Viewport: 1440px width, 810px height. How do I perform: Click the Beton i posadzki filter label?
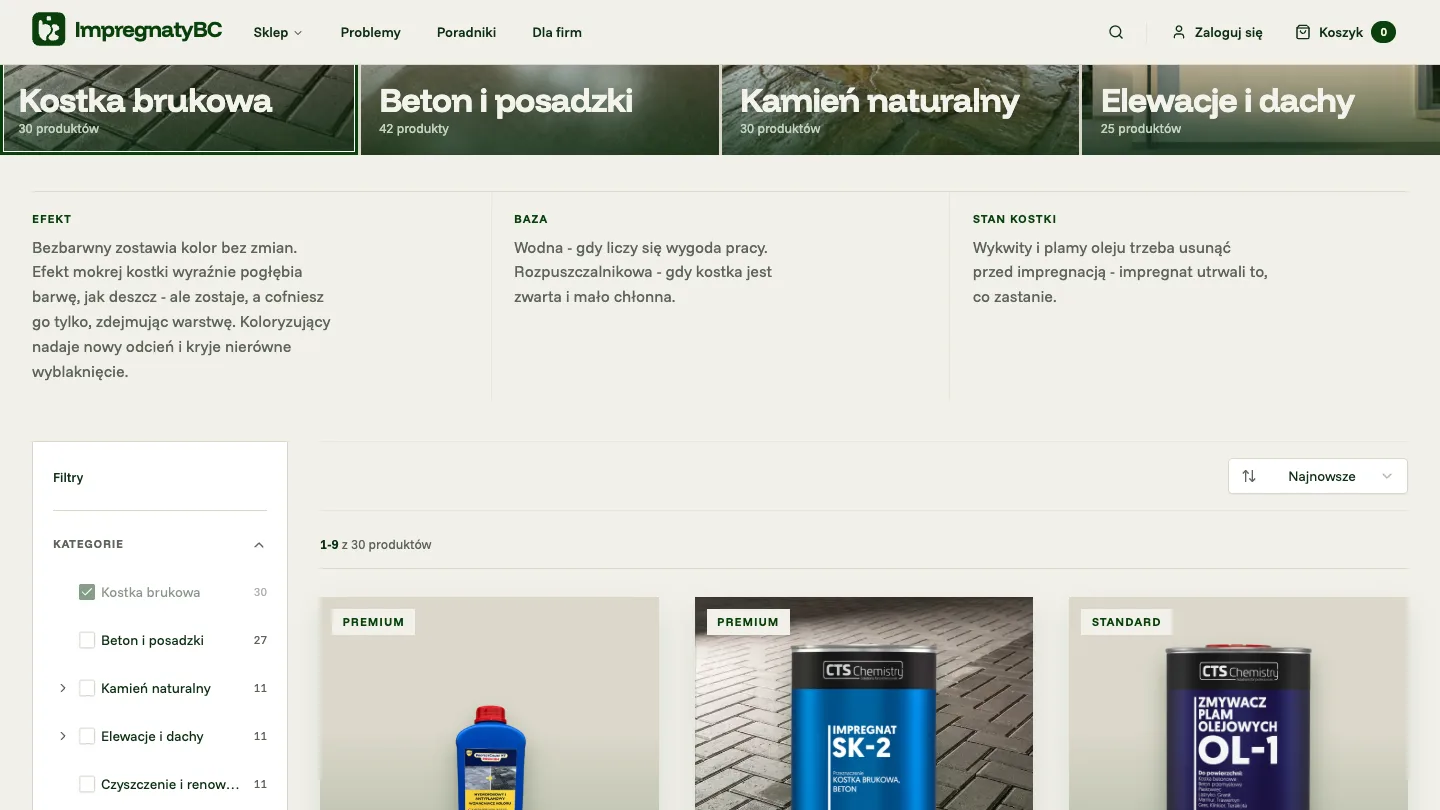click(x=152, y=640)
